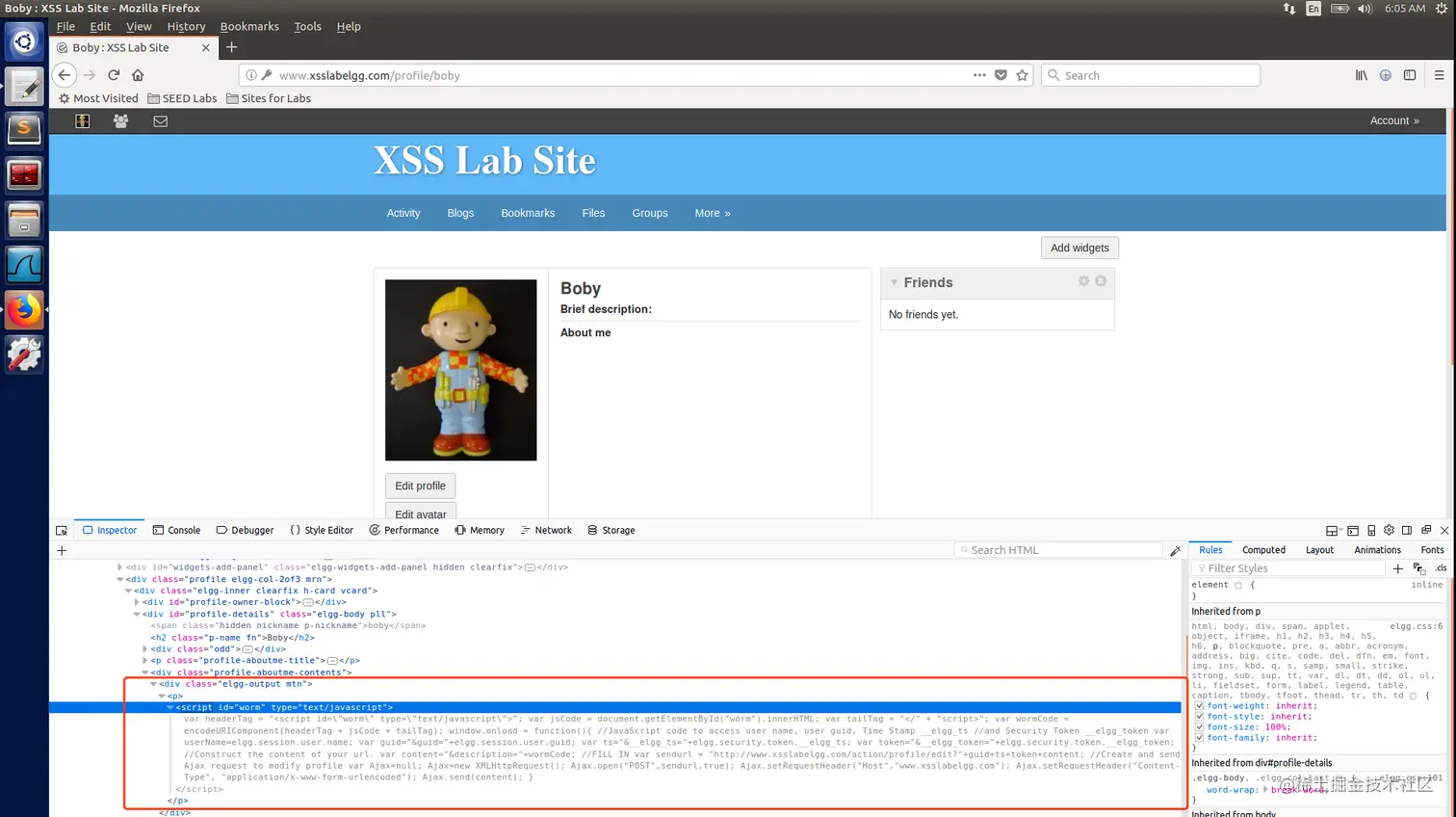Expand the div class odd node
This screenshot has height=817, width=1456.
tap(144, 649)
